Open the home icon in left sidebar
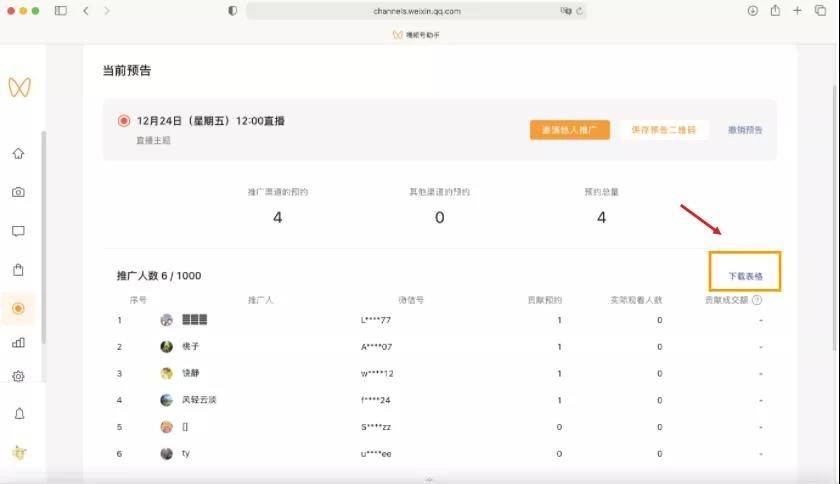Screen dimensions: 840x484 click(x=18, y=154)
